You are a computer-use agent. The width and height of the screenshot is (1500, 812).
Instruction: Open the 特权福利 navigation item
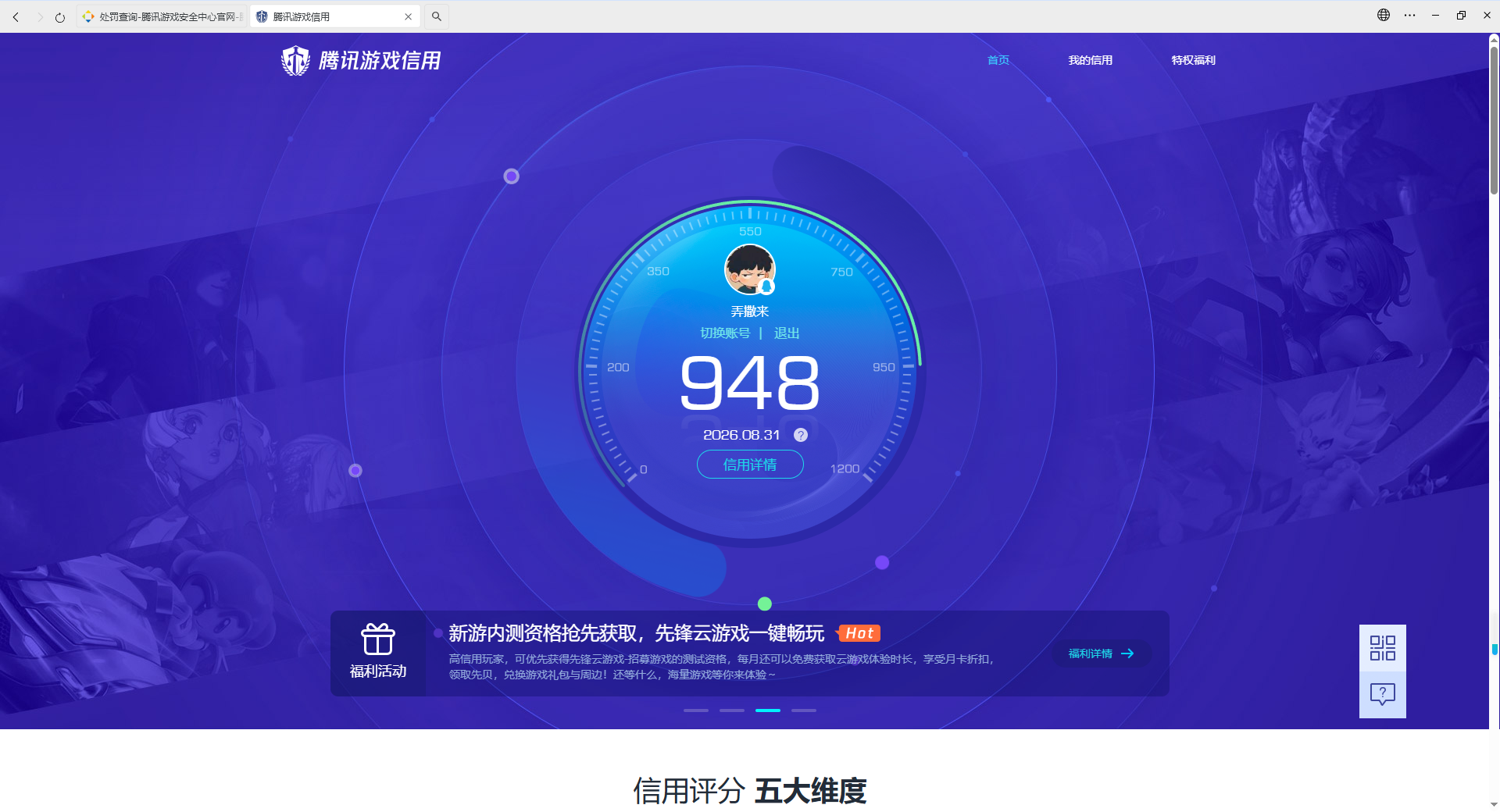click(1193, 60)
